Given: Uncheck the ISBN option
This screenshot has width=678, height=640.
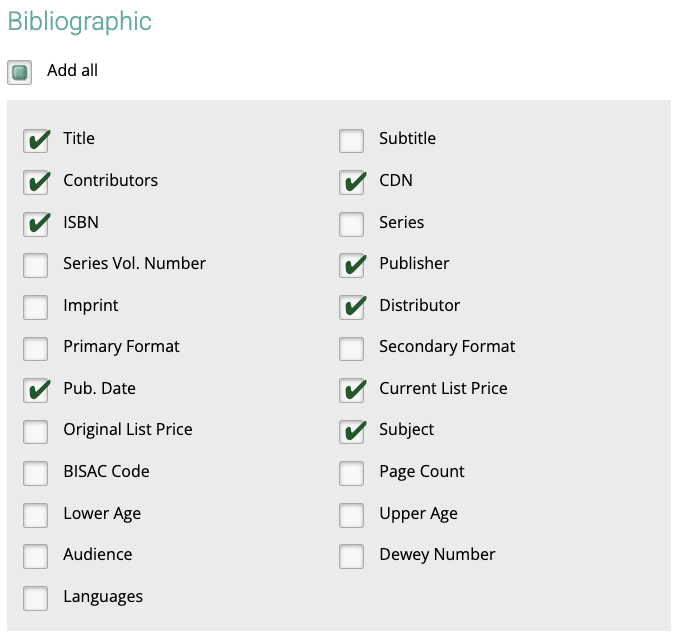Looking at the screenshot, I should click(35, 224).
